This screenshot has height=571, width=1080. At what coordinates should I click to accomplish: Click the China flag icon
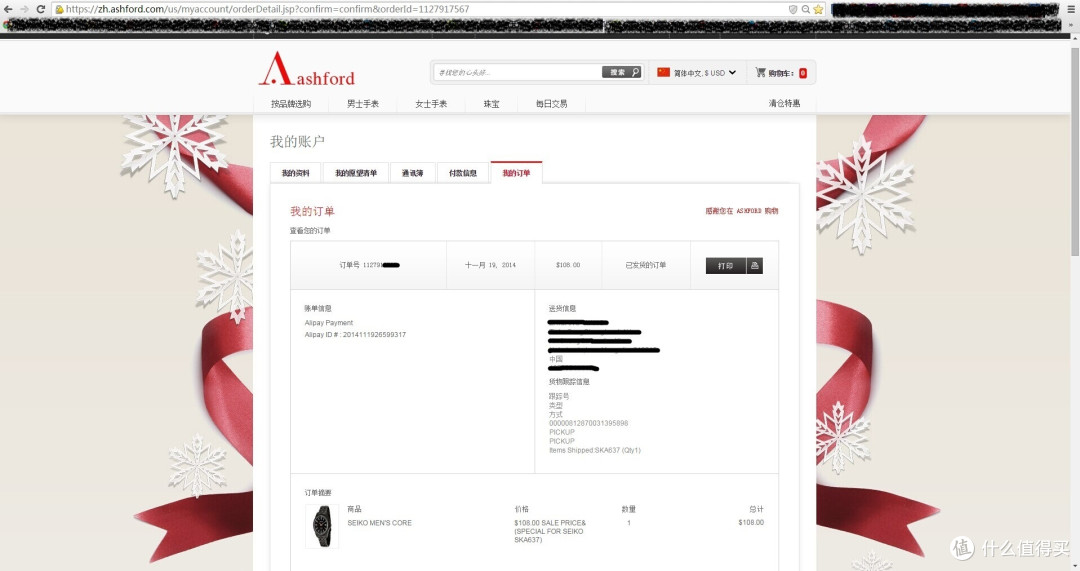663,72
